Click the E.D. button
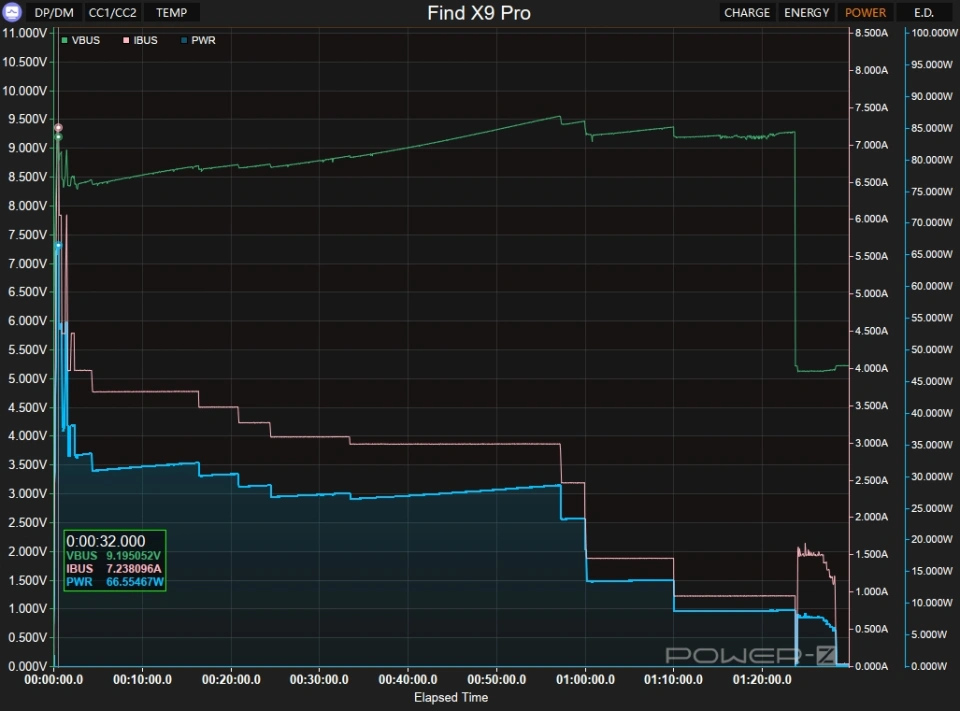This screenshot has width=960, height=711. [x=924, y=13]
